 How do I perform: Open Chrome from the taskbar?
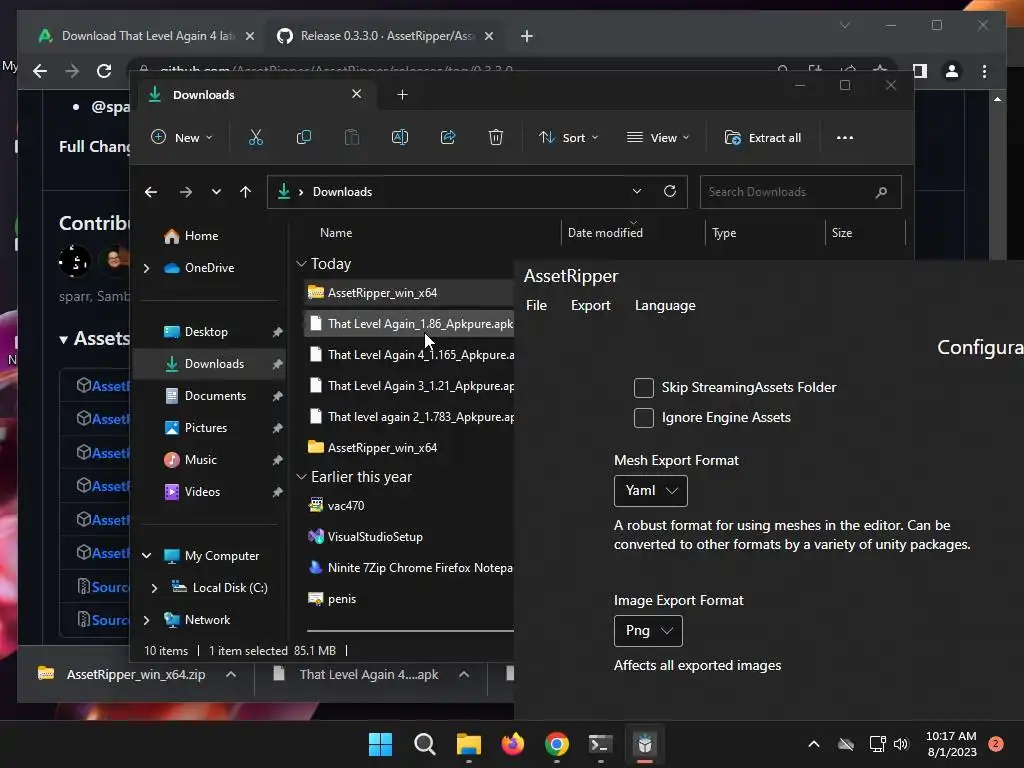click(556, 744)
